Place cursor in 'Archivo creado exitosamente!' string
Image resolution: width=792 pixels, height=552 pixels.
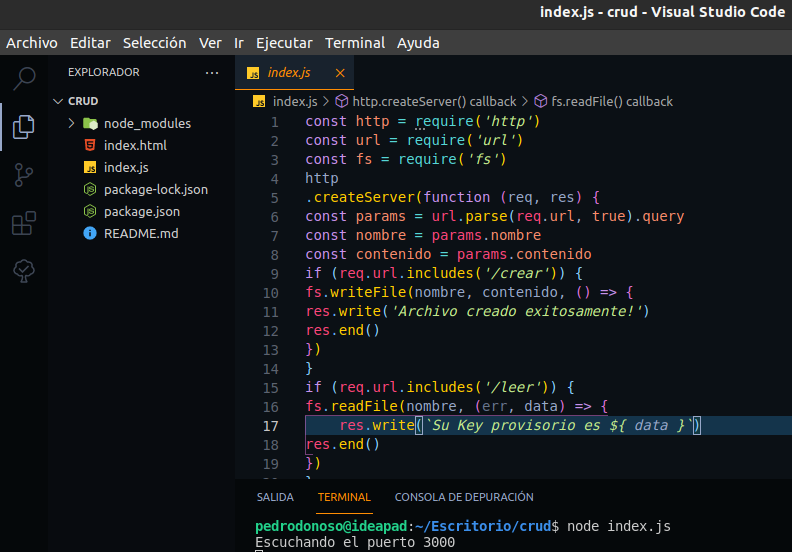pyautogui.click(x=515, y=311)
